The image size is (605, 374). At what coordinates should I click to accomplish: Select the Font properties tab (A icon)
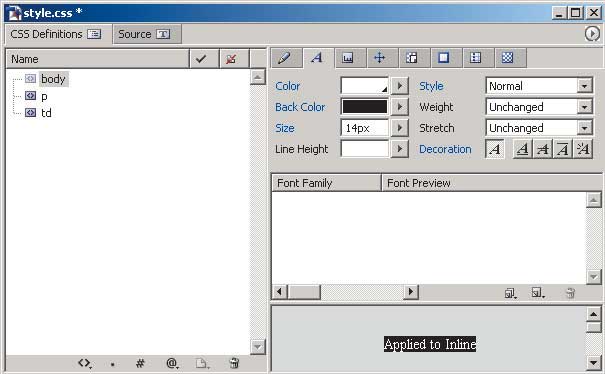tap(318, 58)
